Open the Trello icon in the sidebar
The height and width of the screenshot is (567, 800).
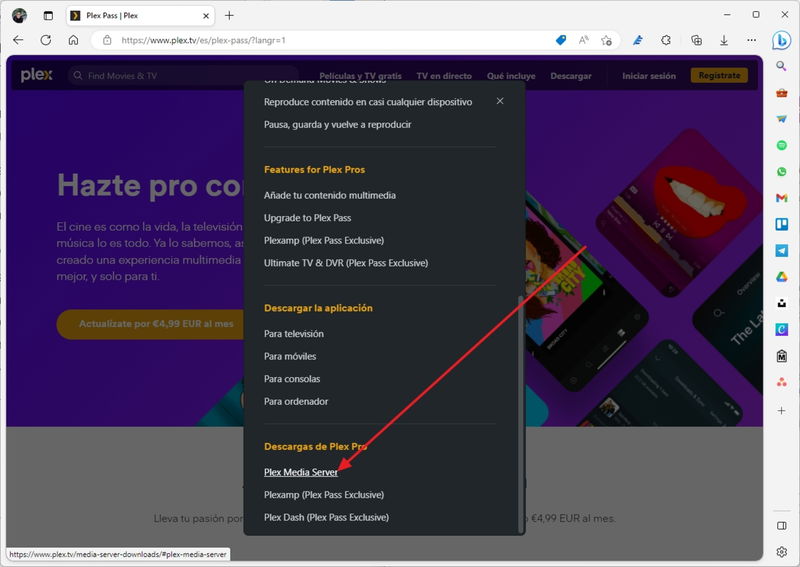pyautogui.click(x=781, y=224)
